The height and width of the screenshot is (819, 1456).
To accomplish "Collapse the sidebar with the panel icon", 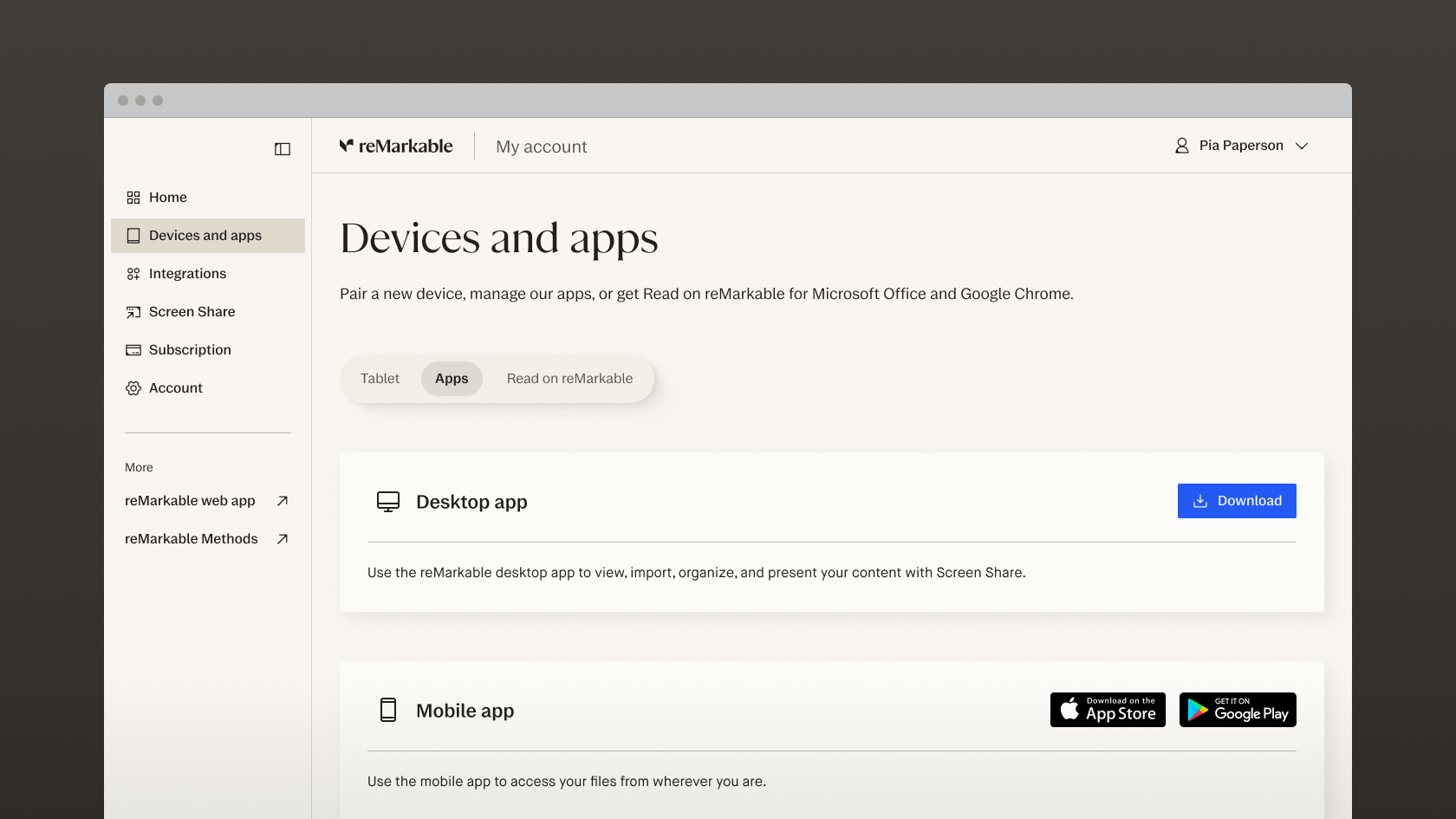I will click(283, 149).
